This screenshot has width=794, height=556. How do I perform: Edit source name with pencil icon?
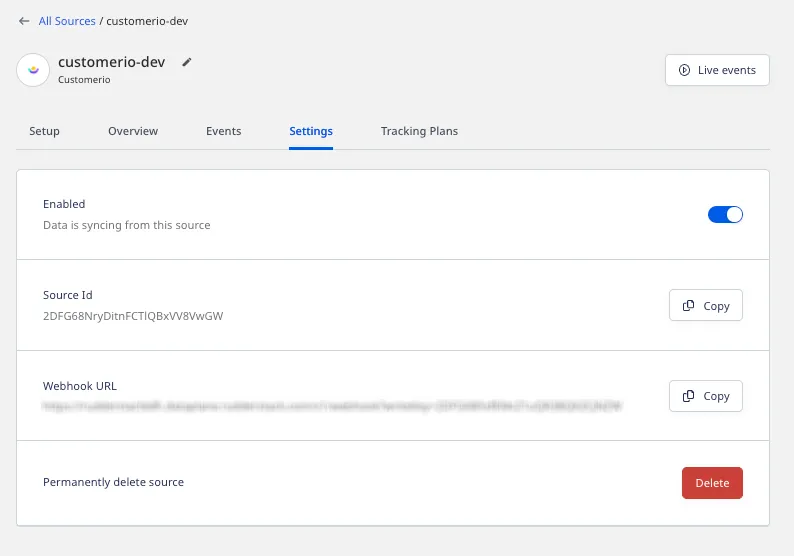(x=187, y=62)
